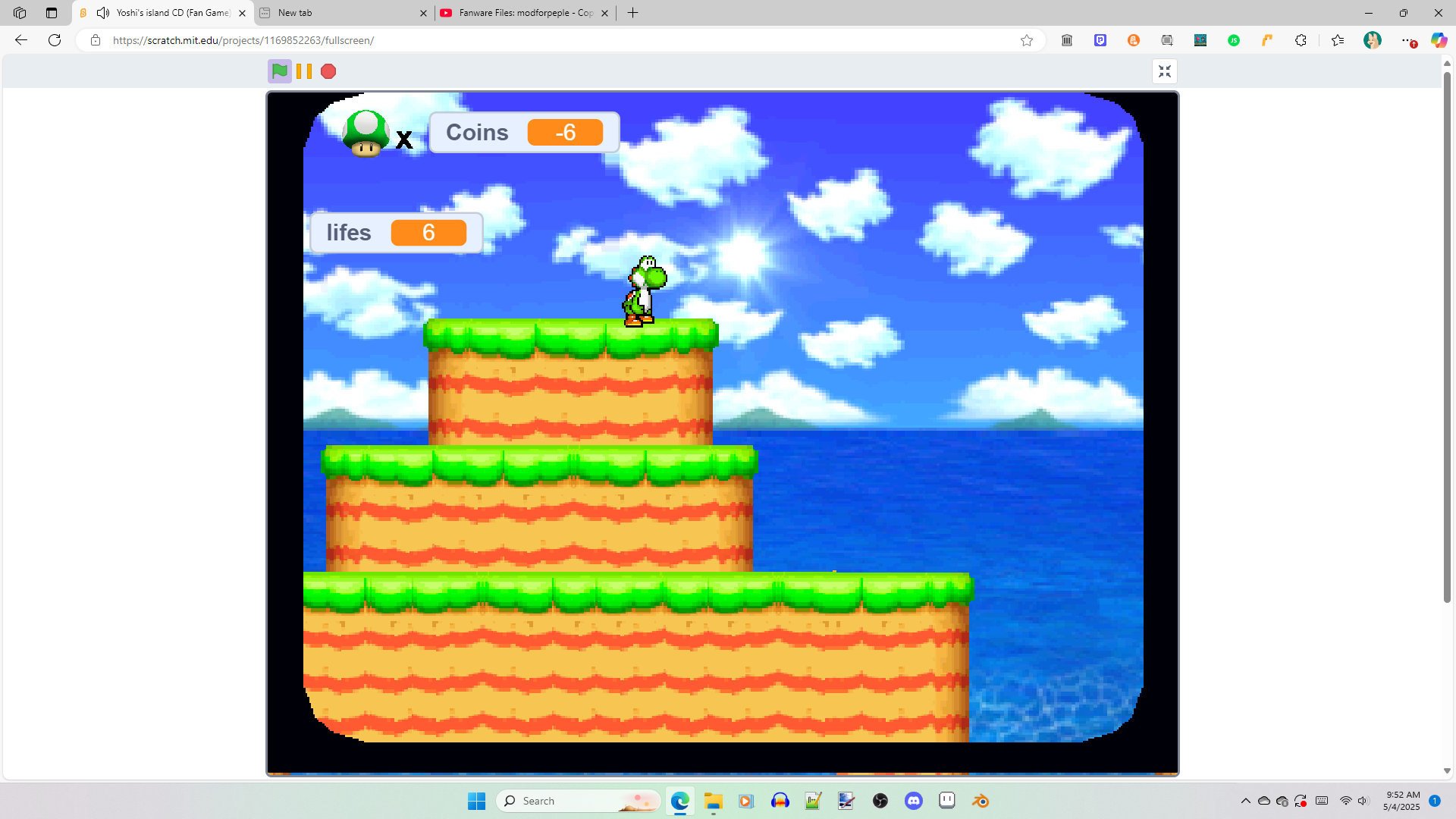Open Blender from the taskbar

(x=981, y=801)
